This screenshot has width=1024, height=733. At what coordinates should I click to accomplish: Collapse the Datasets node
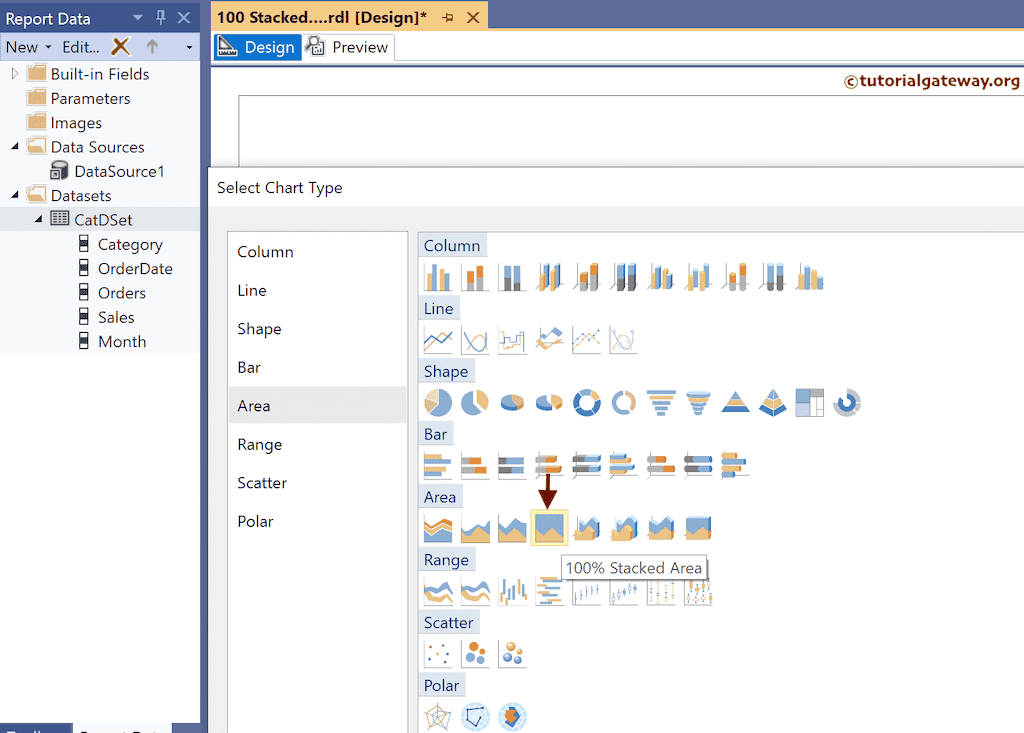pyautogui.click(x=15, y=195)
